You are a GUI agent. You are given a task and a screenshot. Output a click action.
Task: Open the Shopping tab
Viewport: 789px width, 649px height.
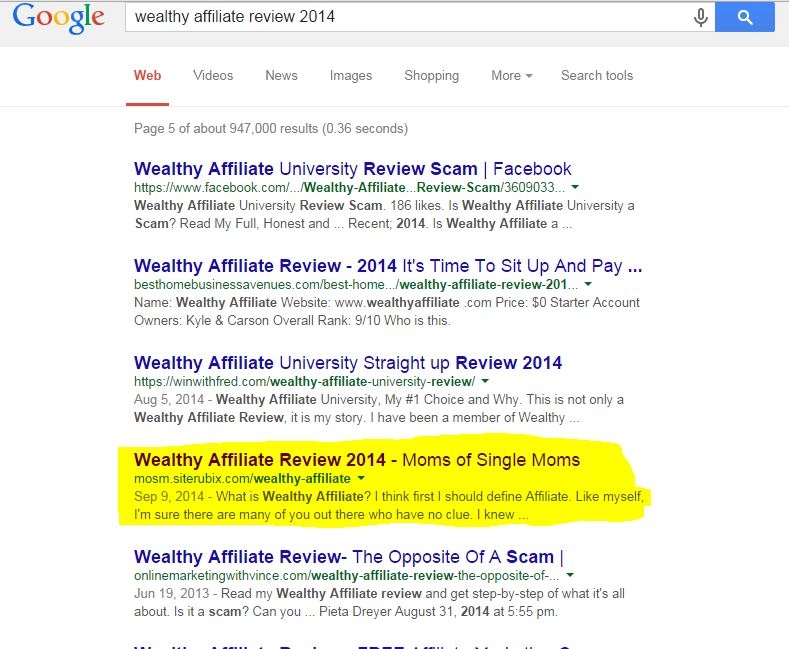coord(431,75)
